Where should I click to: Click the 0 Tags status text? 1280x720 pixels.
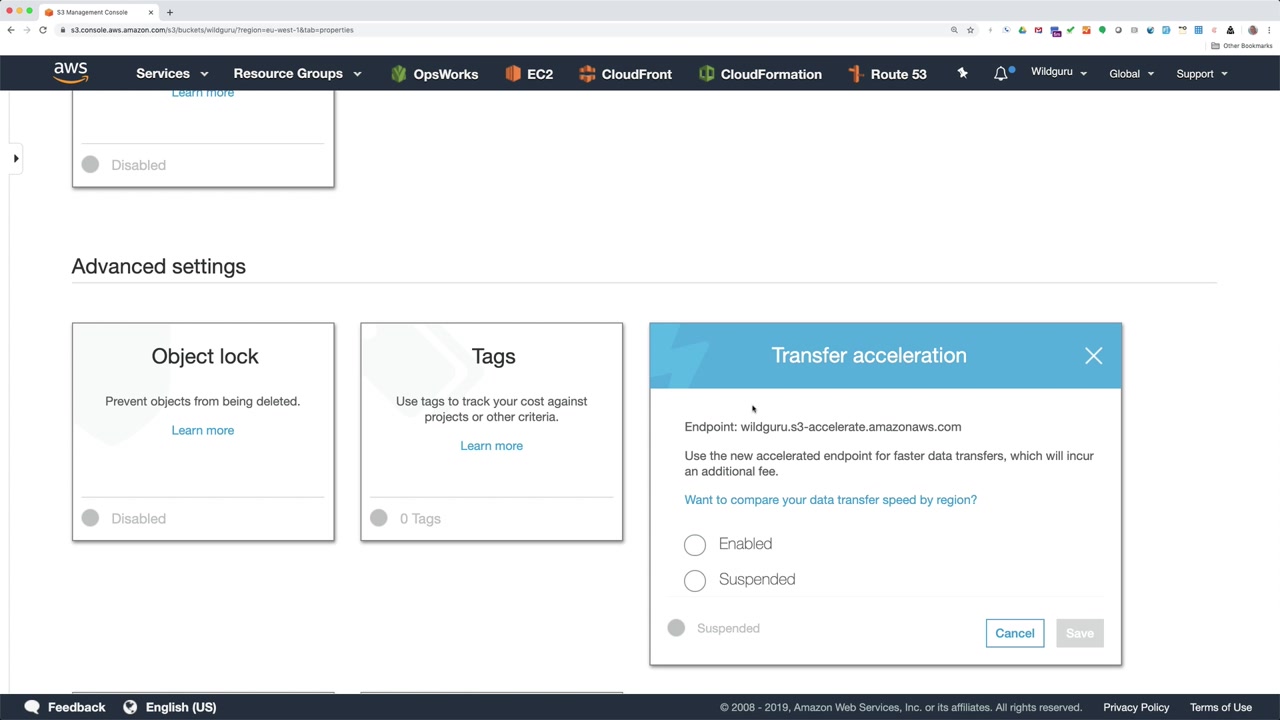[x=420, y=518]
